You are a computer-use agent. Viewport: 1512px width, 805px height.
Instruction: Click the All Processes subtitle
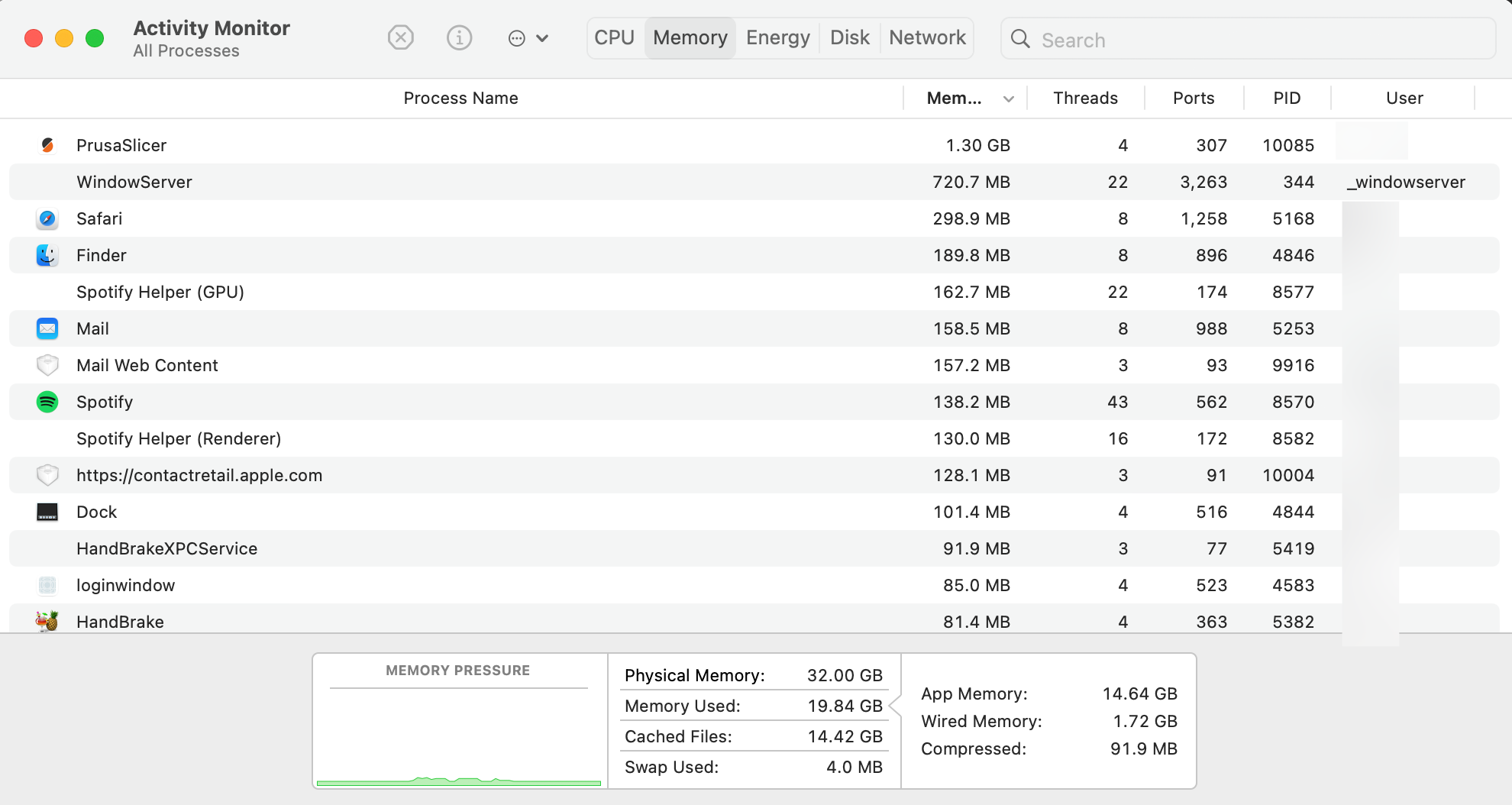pos(186,51)
